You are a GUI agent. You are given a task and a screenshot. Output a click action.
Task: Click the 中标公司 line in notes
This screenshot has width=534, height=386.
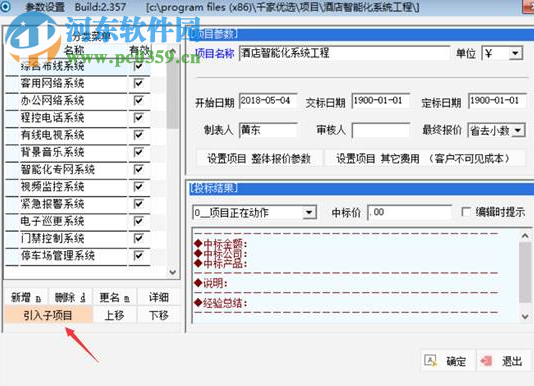221,253
